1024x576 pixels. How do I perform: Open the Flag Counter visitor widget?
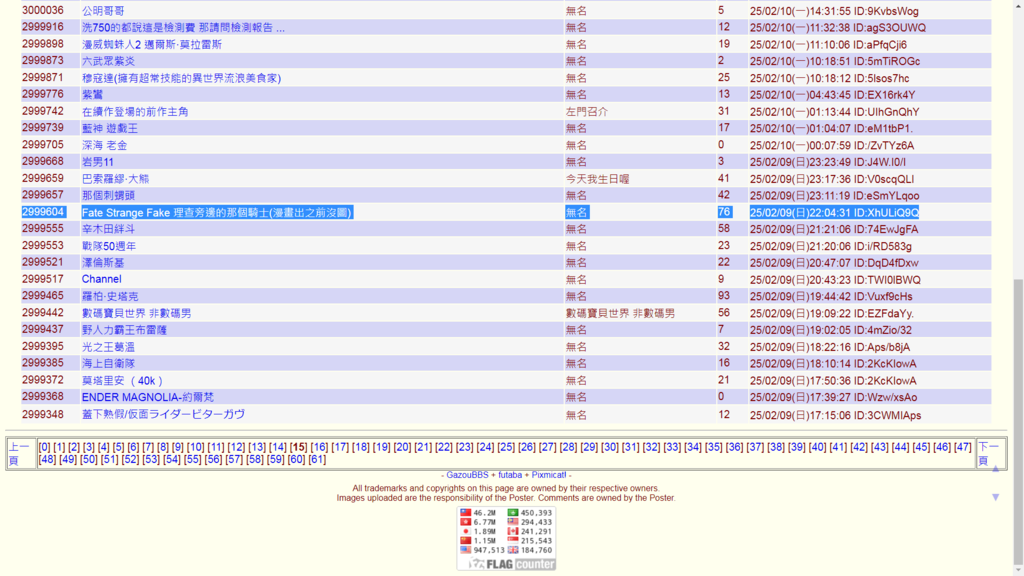pyautogui.click(x=506, y=538)
